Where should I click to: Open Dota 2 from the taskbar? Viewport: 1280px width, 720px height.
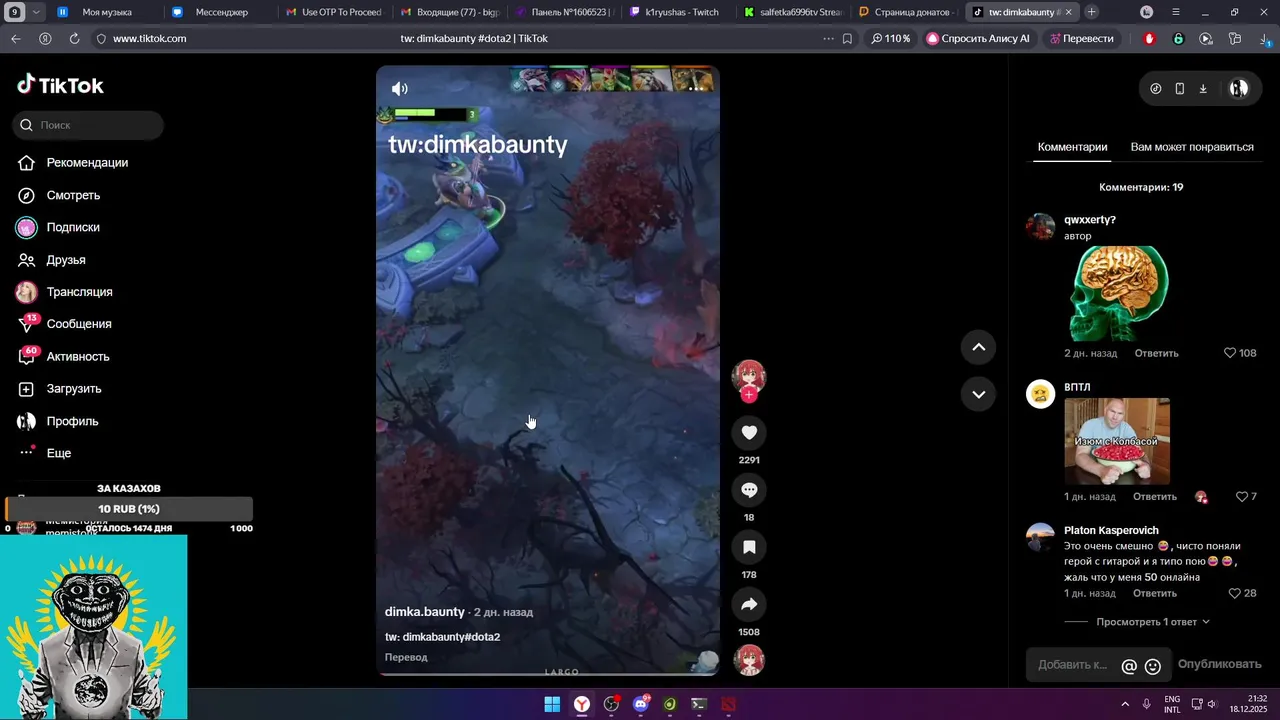pyautogui.click(x=729, y=704)
